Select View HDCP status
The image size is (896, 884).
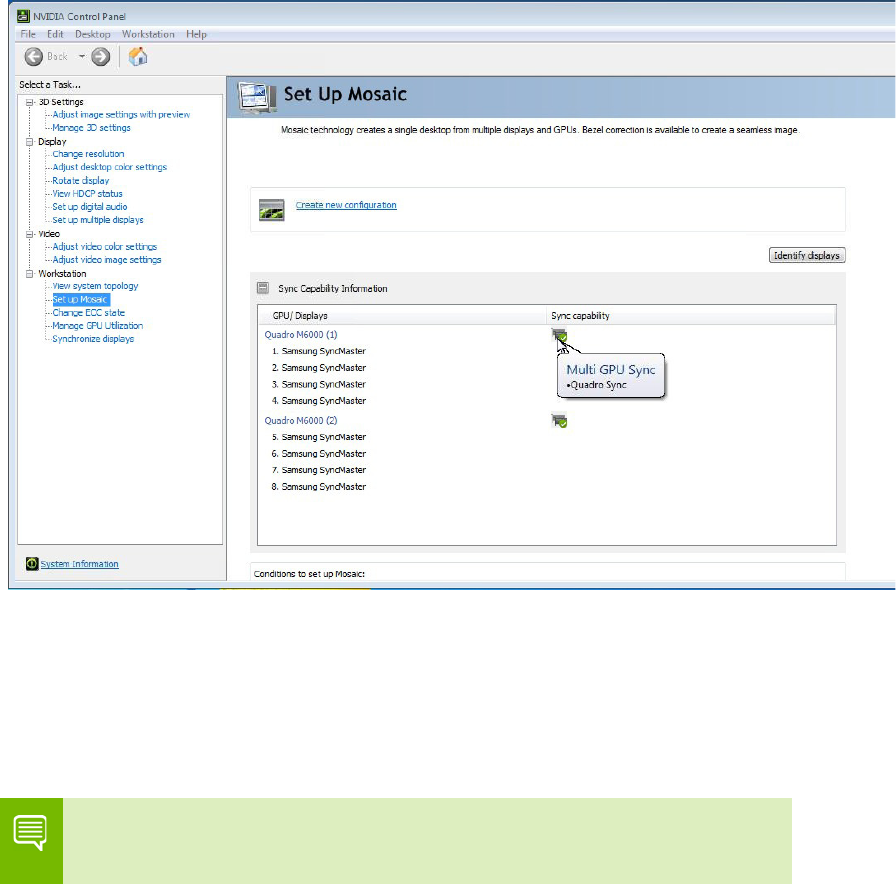(87, 194)
